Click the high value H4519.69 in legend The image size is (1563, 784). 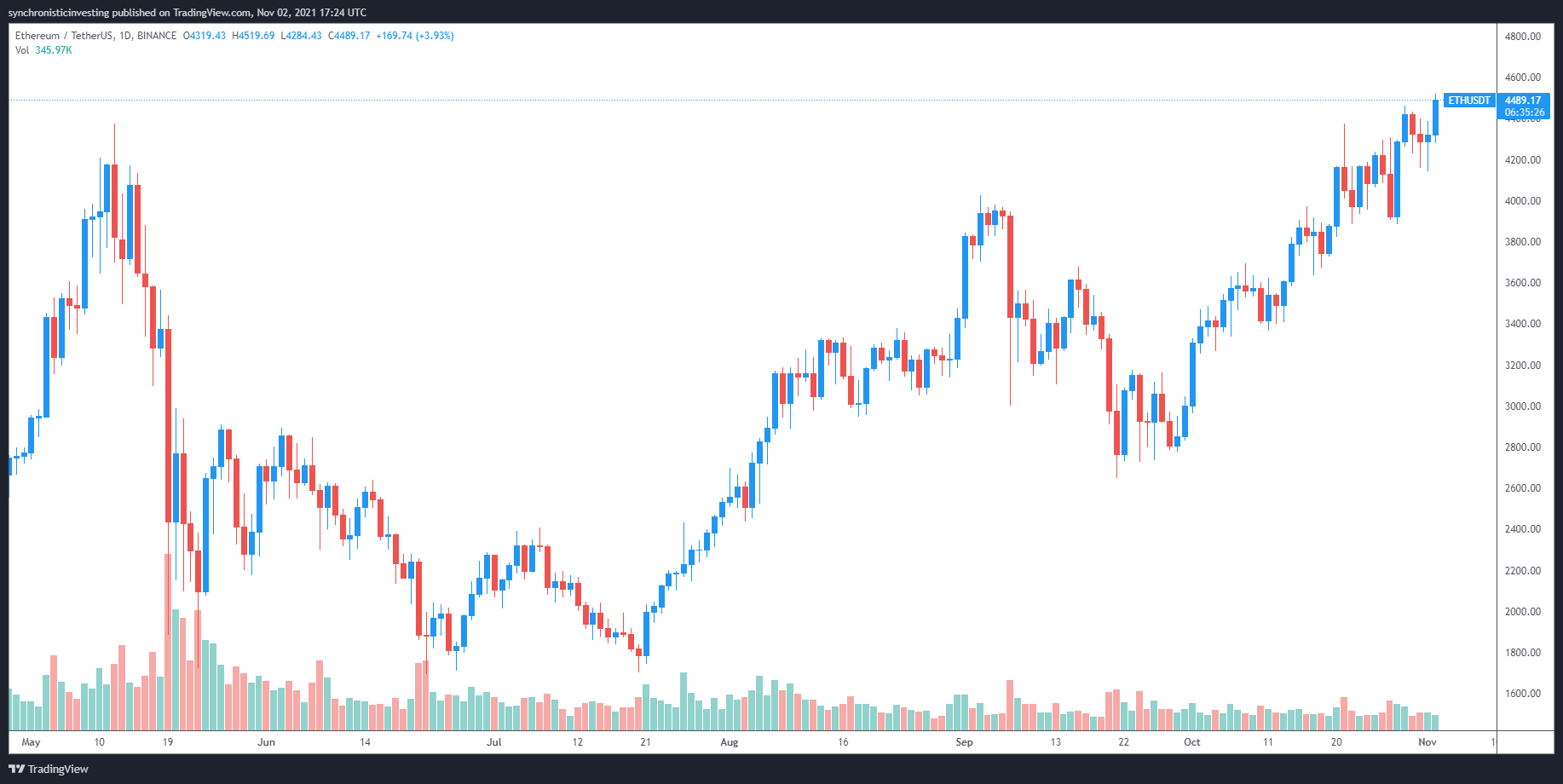click(x=253, y=36)
